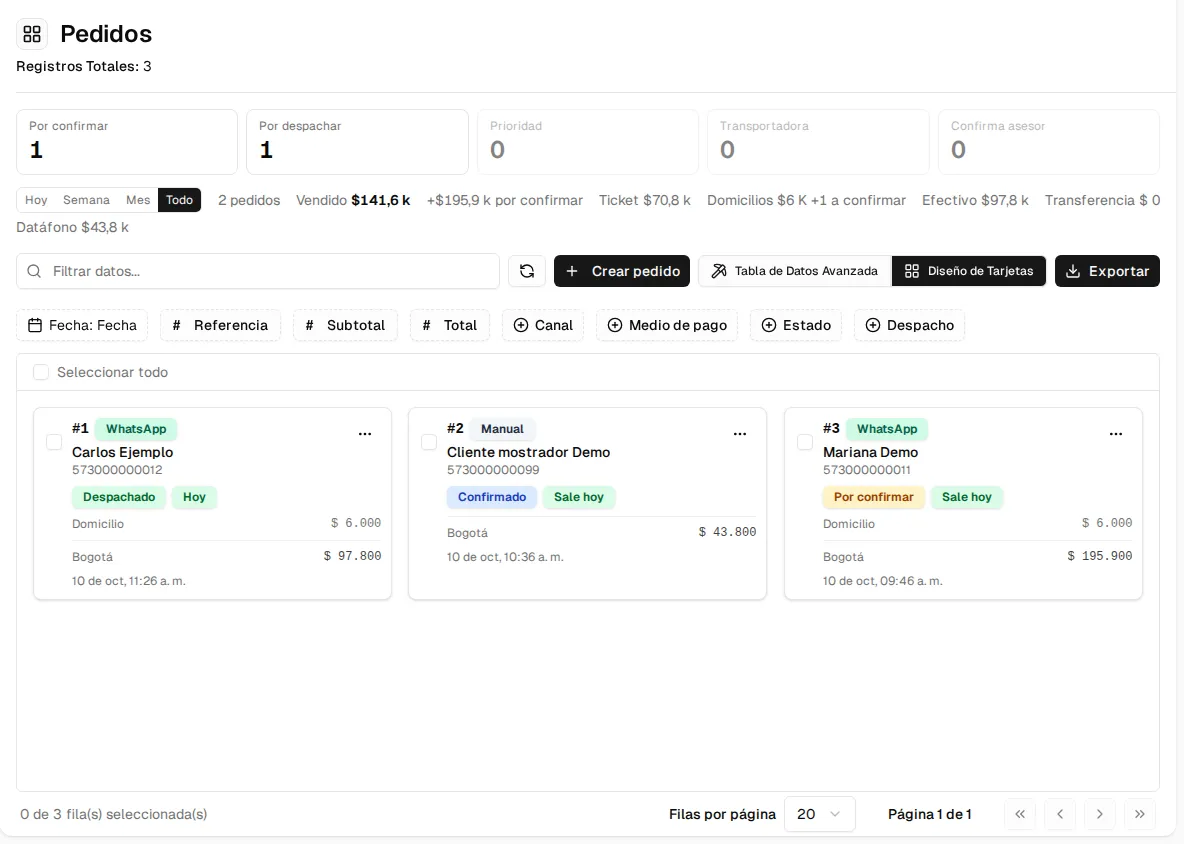1184x844 pixels.
Task: Select the checkbox for Carlos Ejemplo order
Action: 54,442
